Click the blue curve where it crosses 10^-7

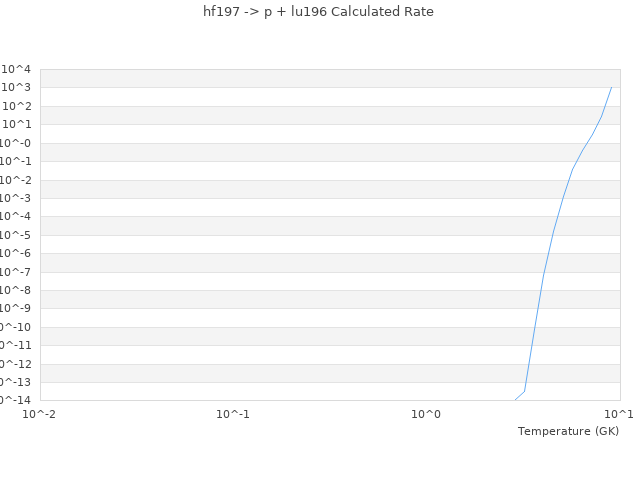tap(543, 272)
